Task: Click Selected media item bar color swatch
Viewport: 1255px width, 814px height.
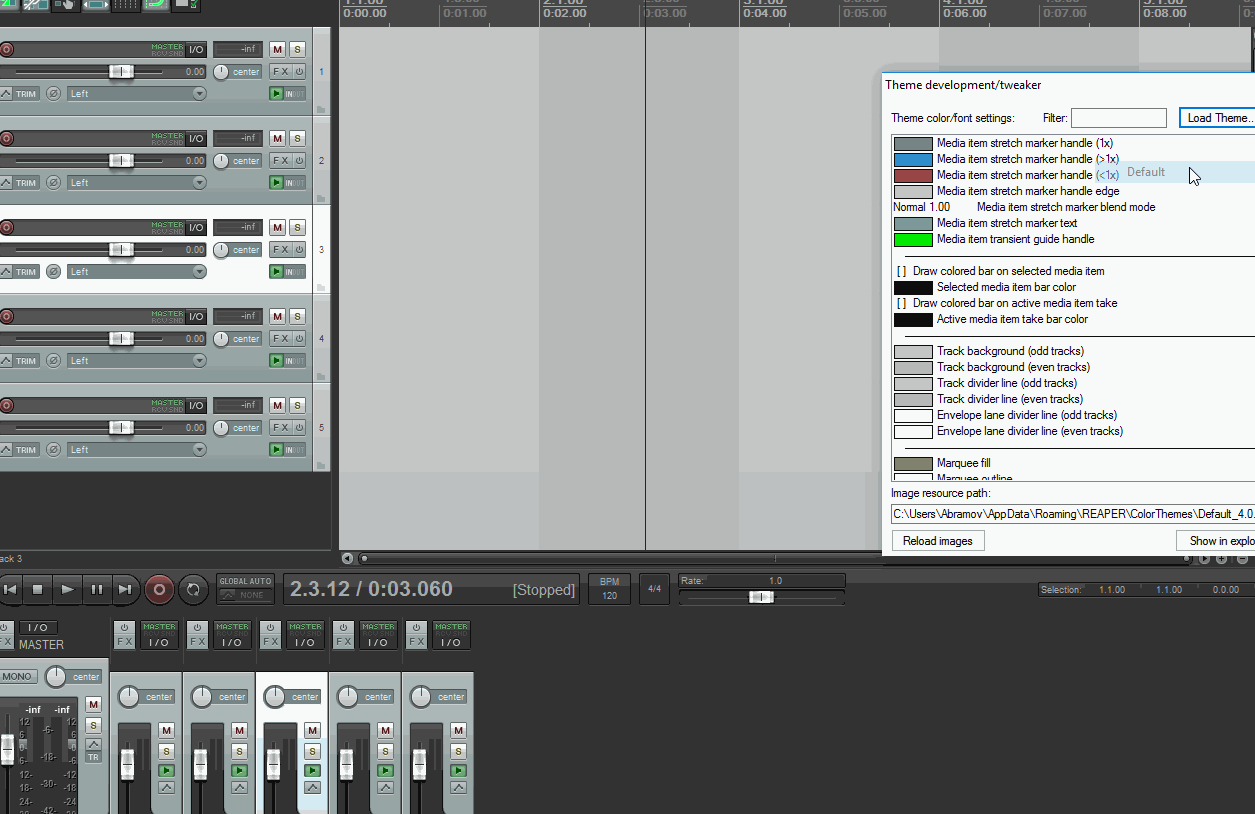Action: click(x=913, y=287)
